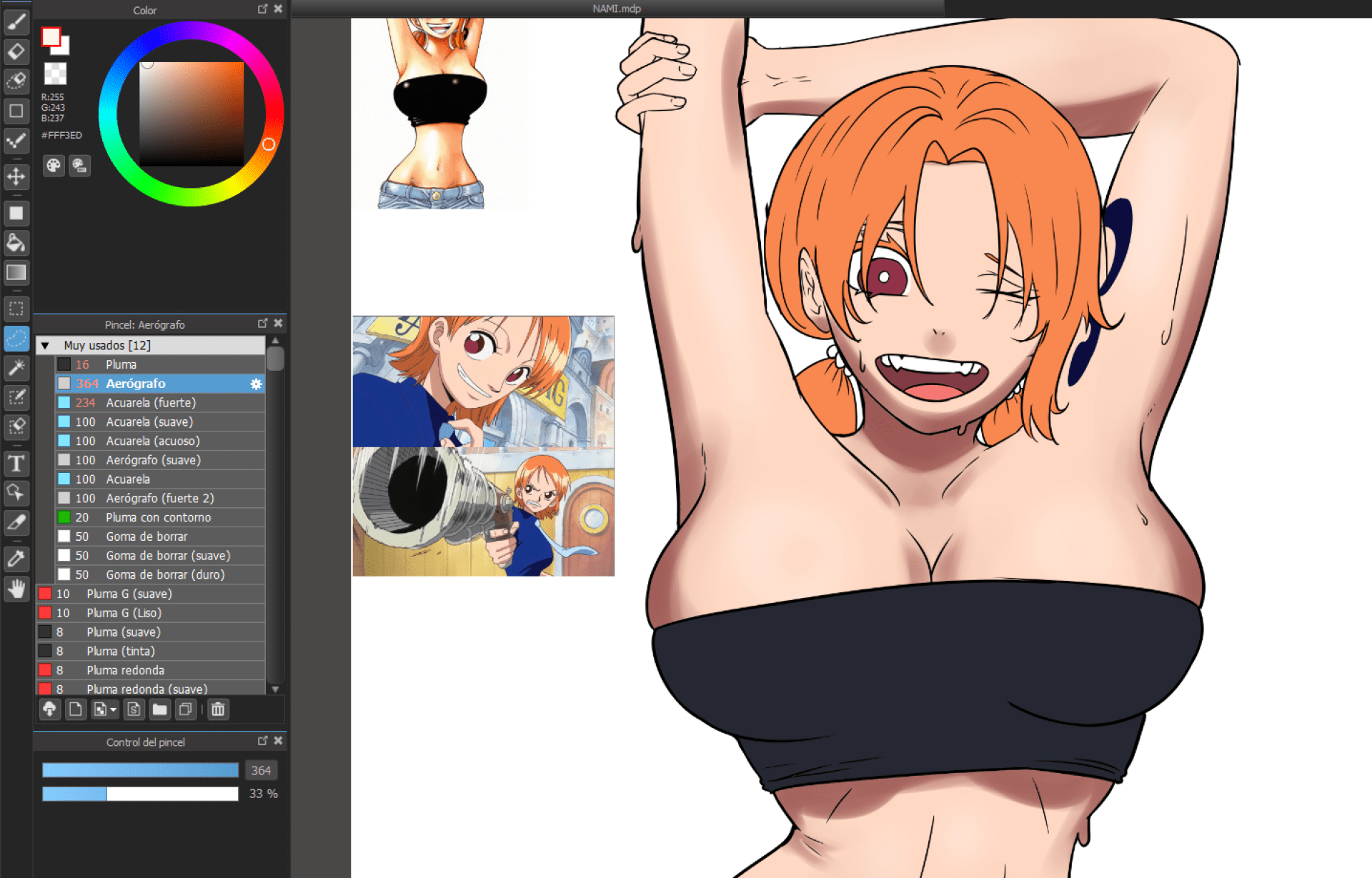The height and width of the screenshot is (878, 1372).
Task: Select the Text tool
Action: pos(16,464)
